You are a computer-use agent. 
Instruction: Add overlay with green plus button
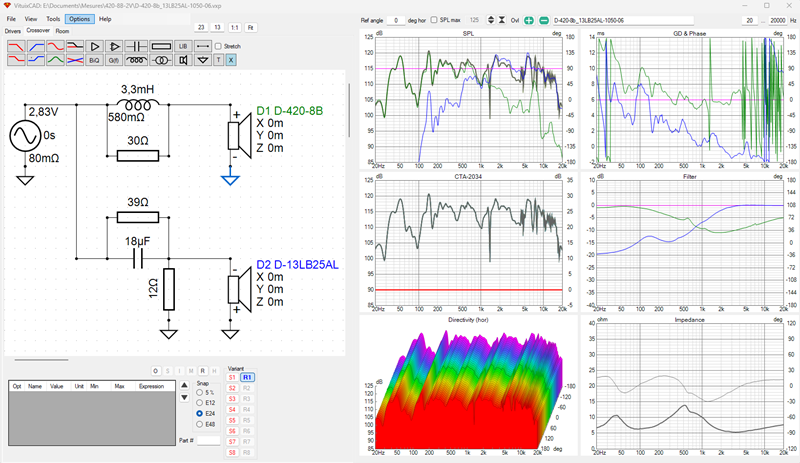(529, 20)
